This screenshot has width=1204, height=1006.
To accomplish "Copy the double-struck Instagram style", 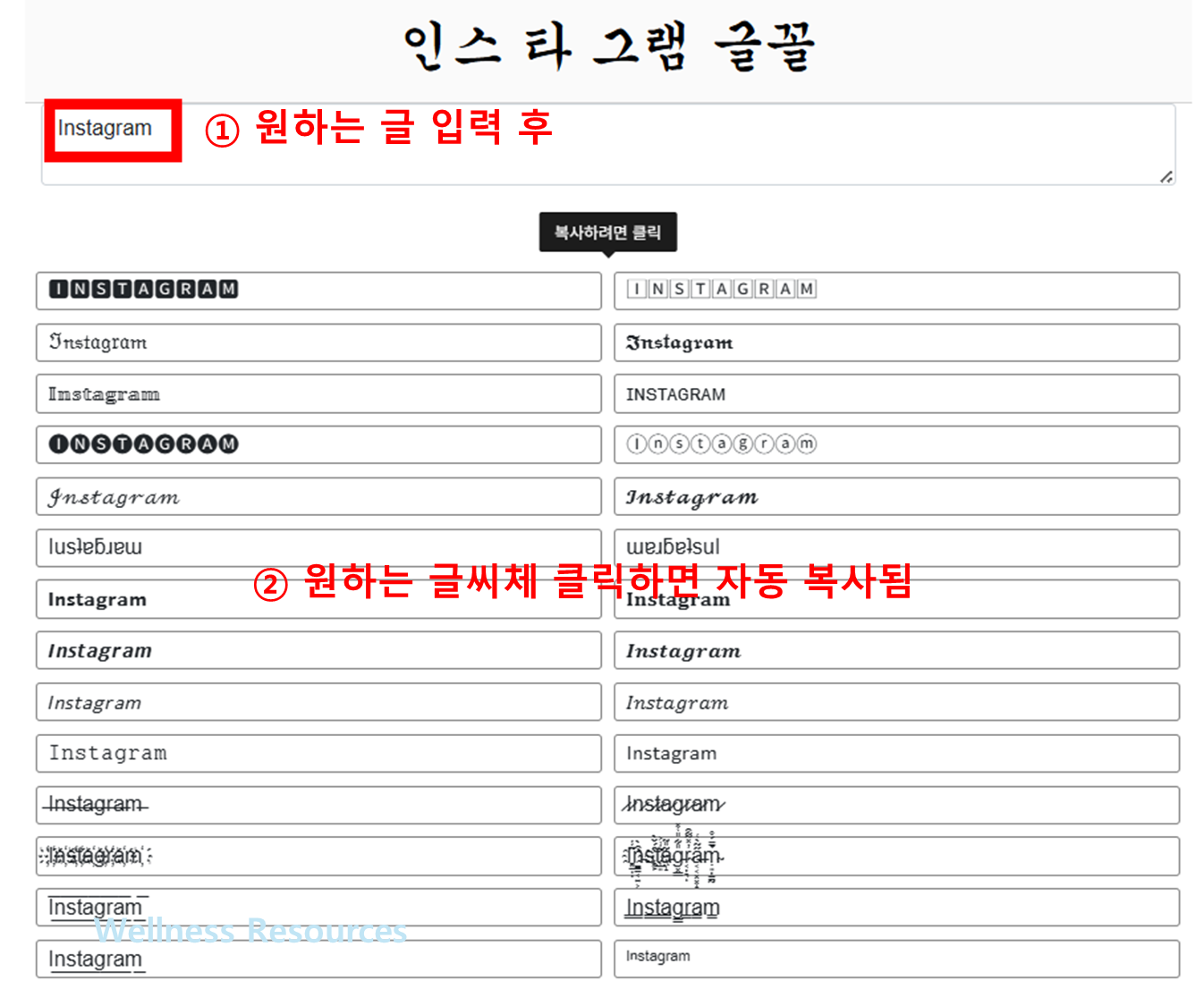I will (x=318, y=393).
